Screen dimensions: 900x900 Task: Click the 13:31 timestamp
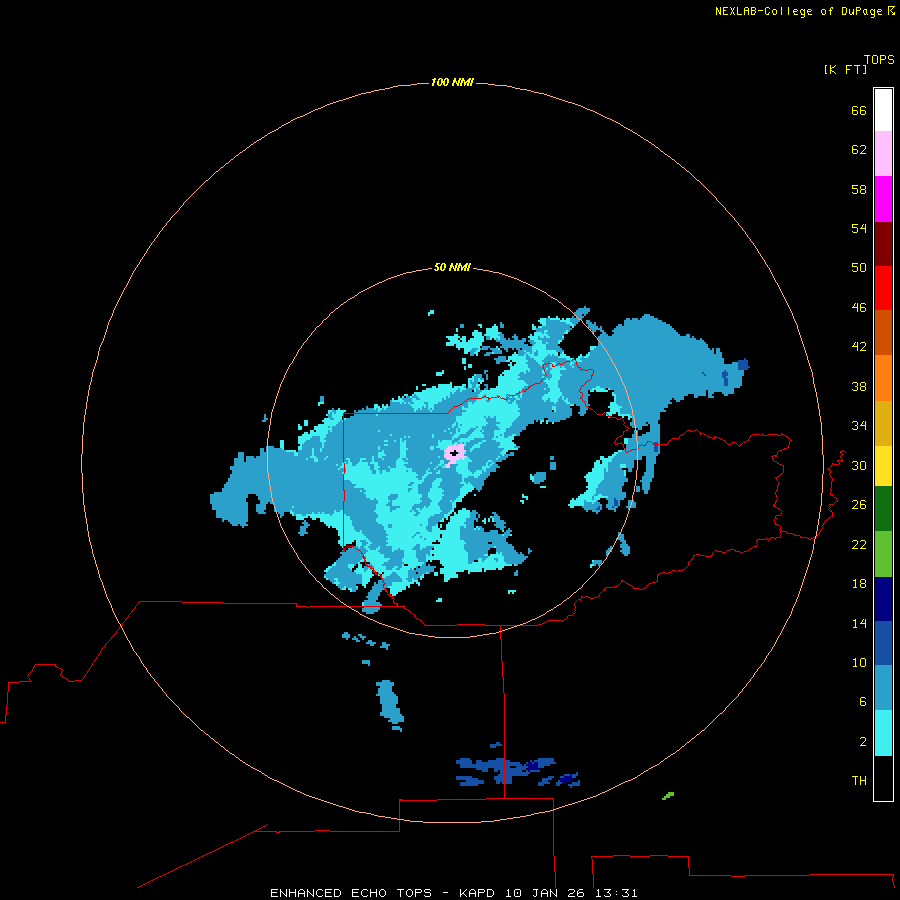(x=616, y=893)
